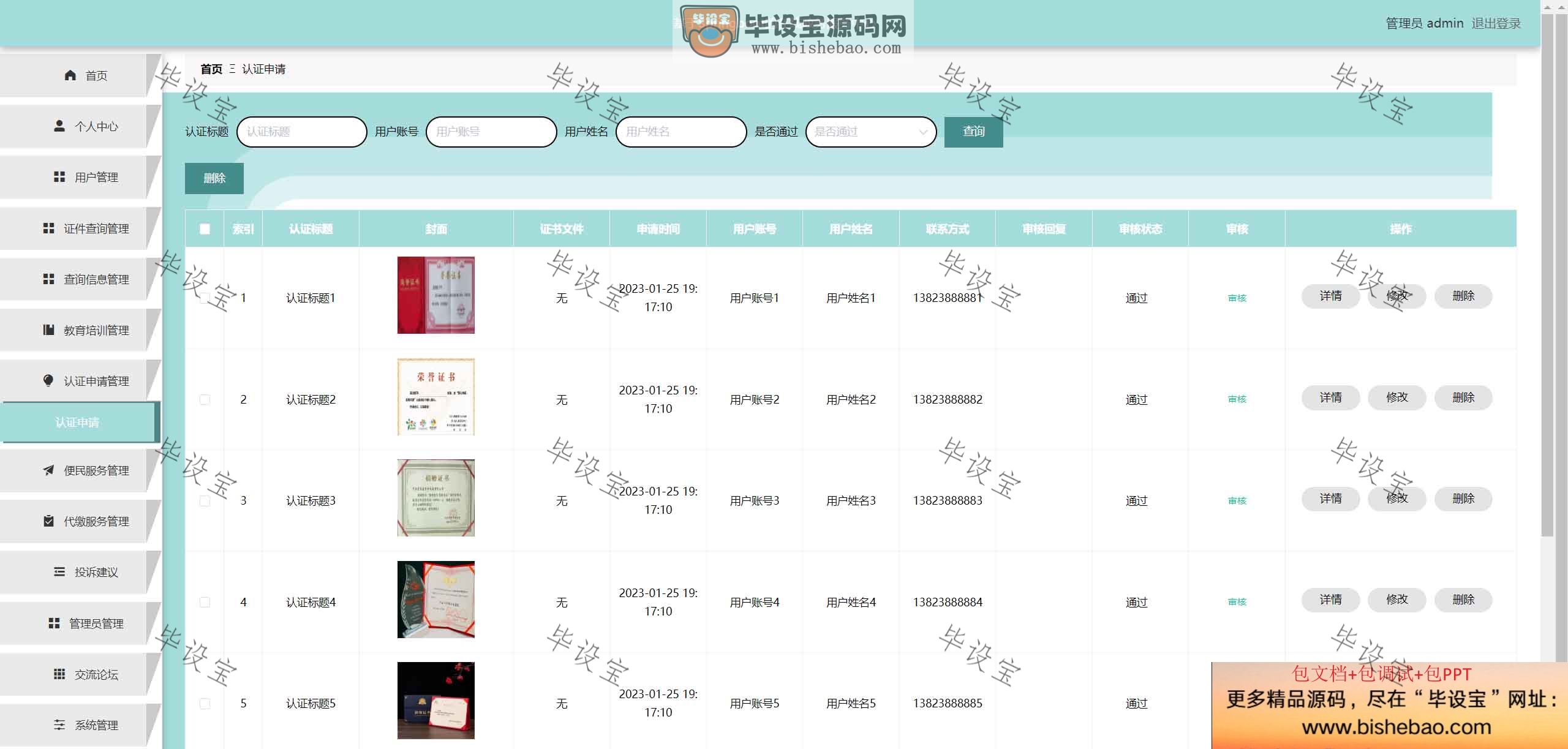Open 详情 for 认证标题4 row
Screen dimensions: 1568x749
[x=1330, y=600]
